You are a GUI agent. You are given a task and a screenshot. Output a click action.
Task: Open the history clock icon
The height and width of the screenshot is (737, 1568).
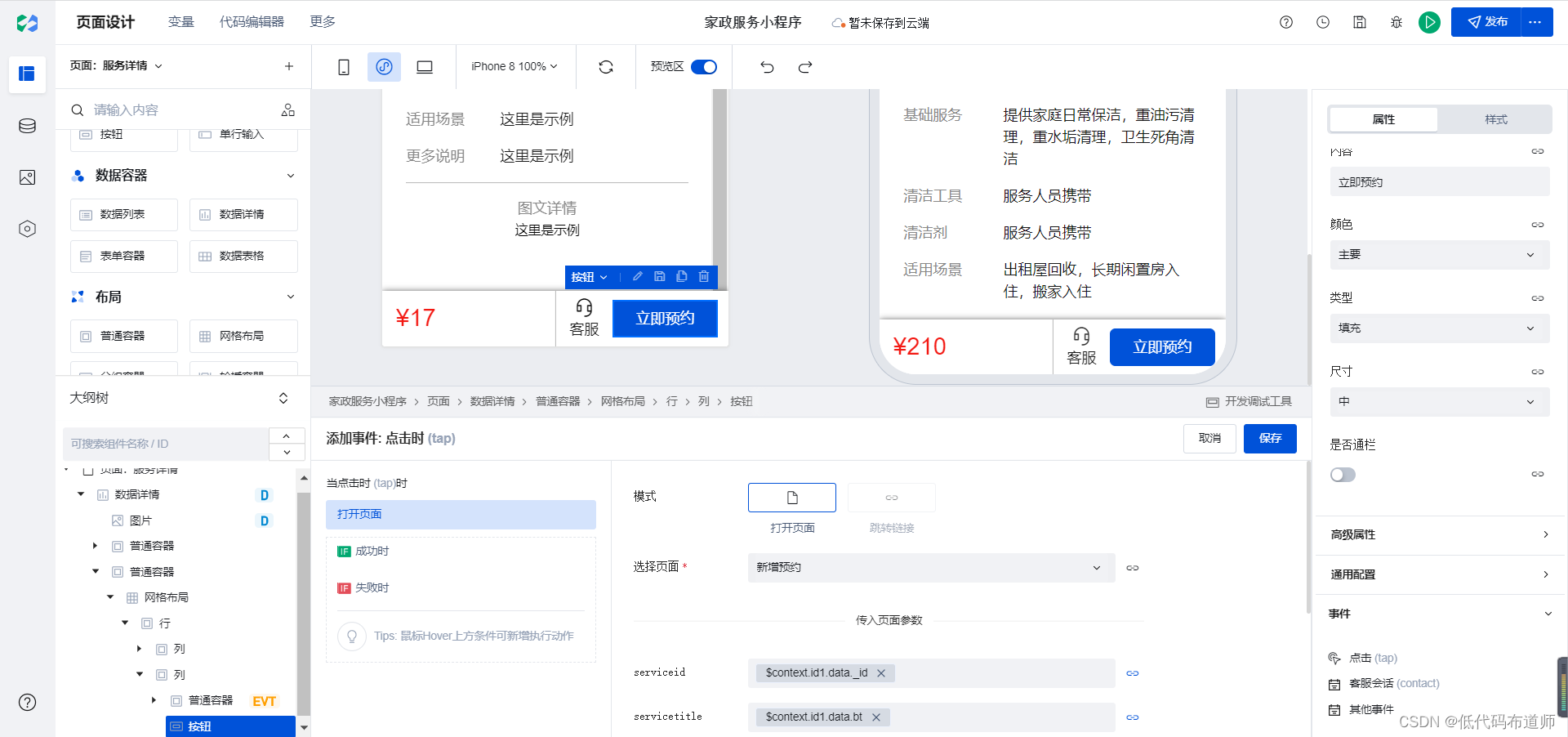coord(1323,22)
